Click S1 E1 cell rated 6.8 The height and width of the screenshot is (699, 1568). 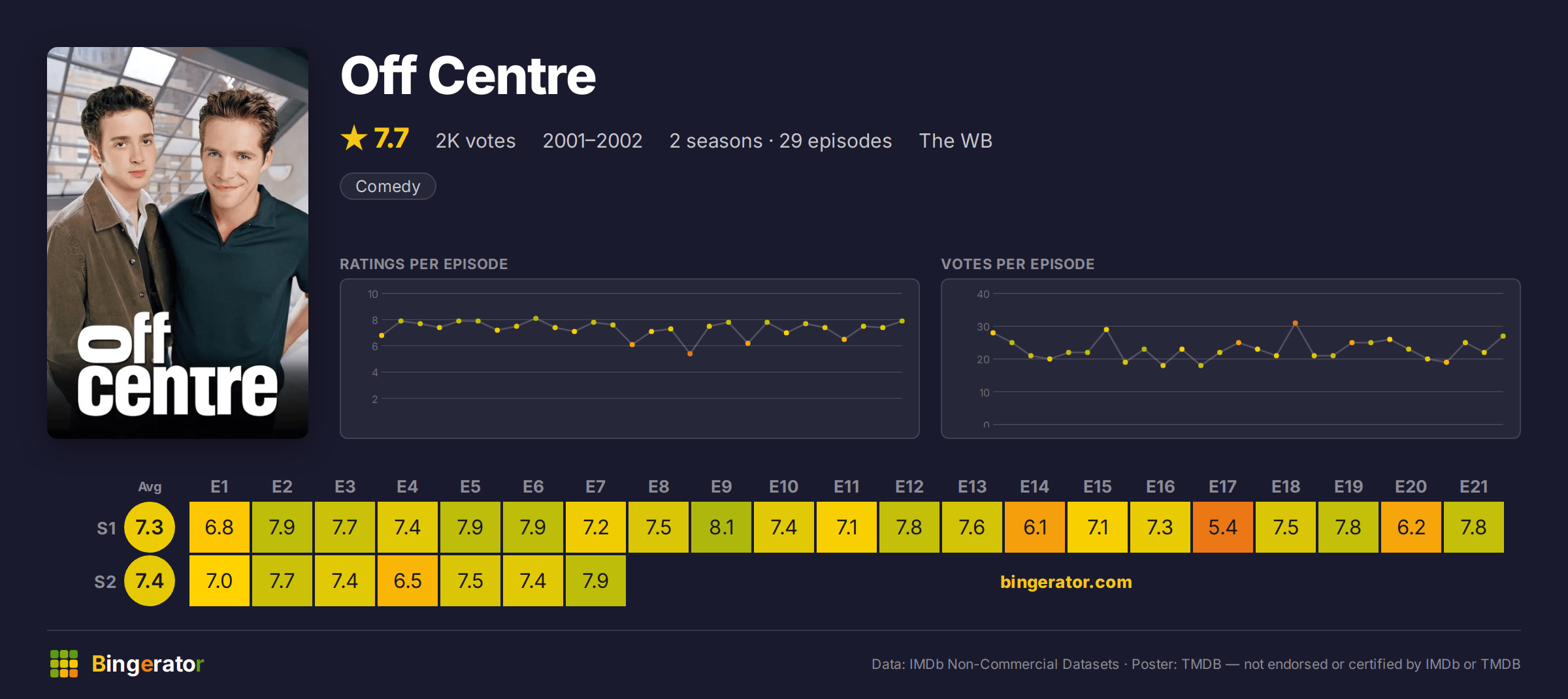(220, 527)
